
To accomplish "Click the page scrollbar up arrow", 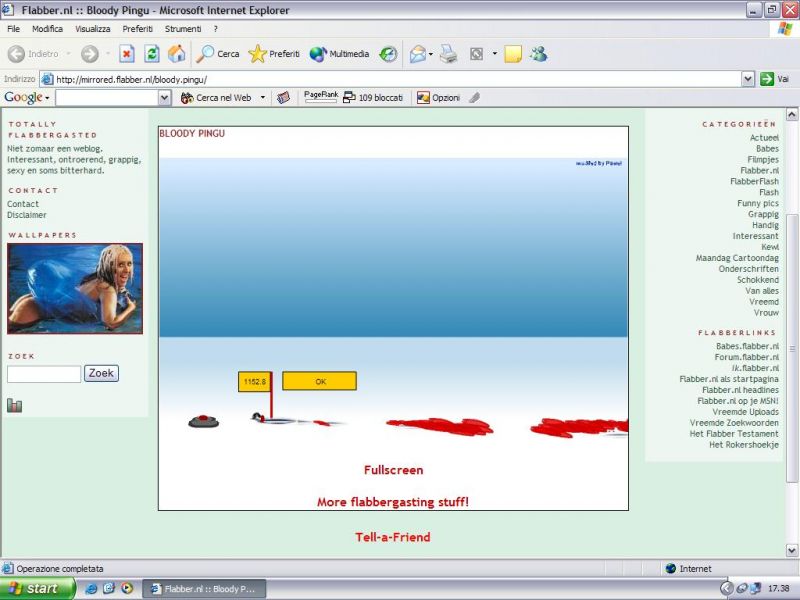I will pyautogui.click(x=792, y=114).
